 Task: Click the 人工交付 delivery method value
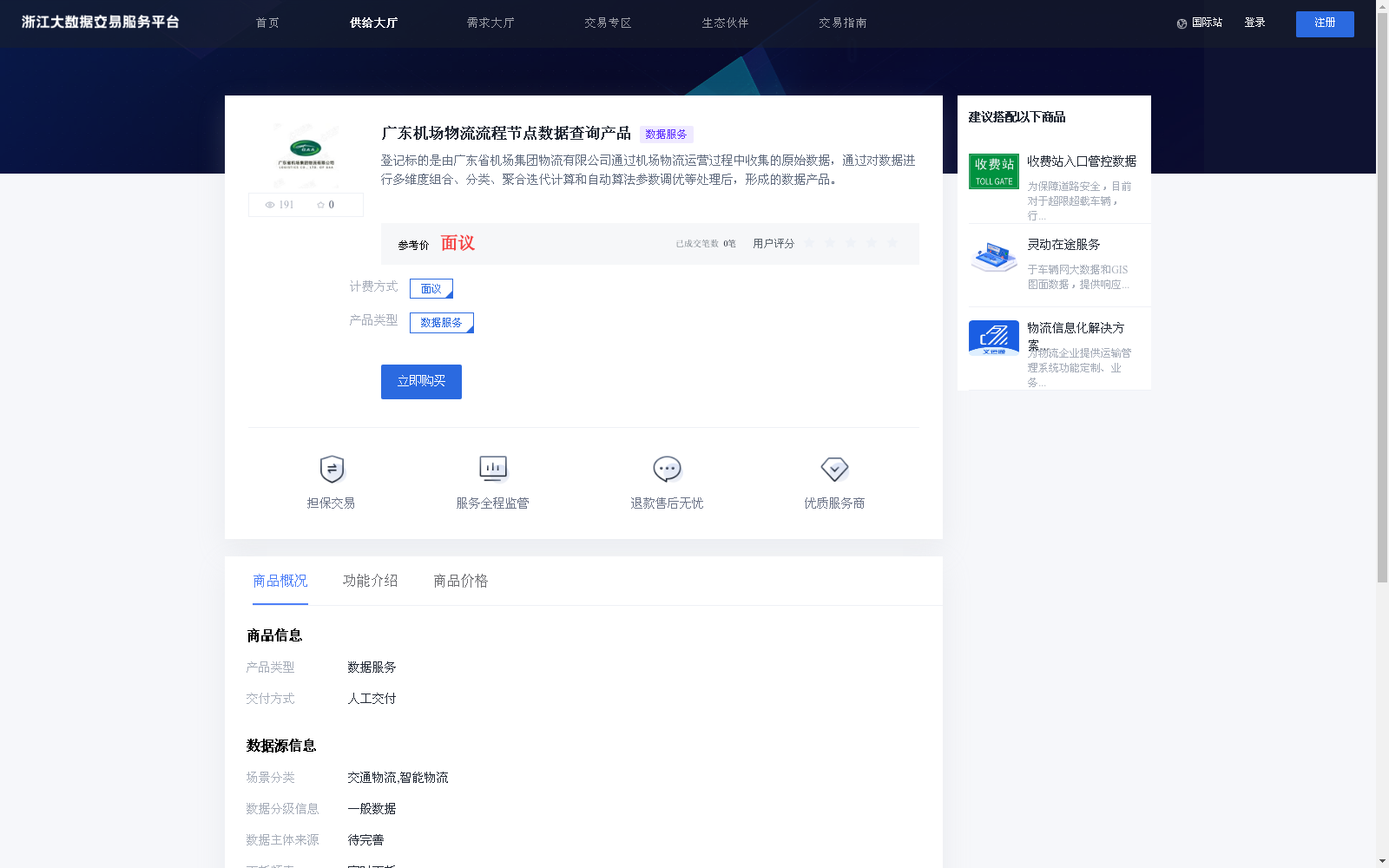(x=372, y=699)
